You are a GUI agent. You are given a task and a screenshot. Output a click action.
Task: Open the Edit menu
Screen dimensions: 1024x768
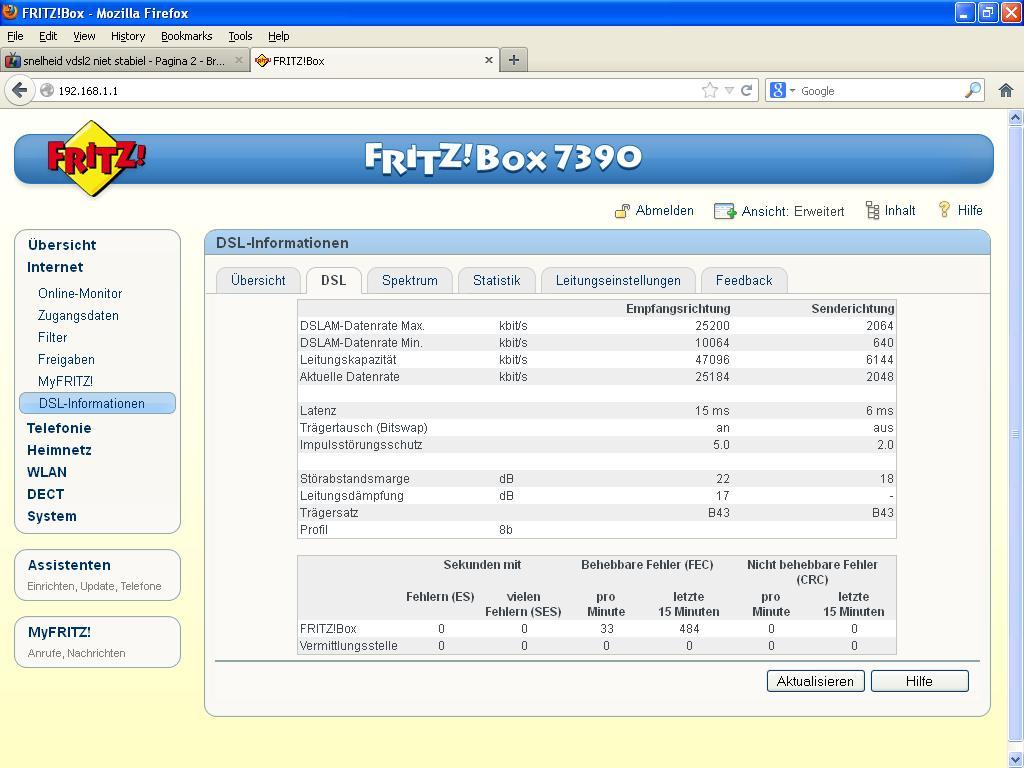click(x=48, y=36)
